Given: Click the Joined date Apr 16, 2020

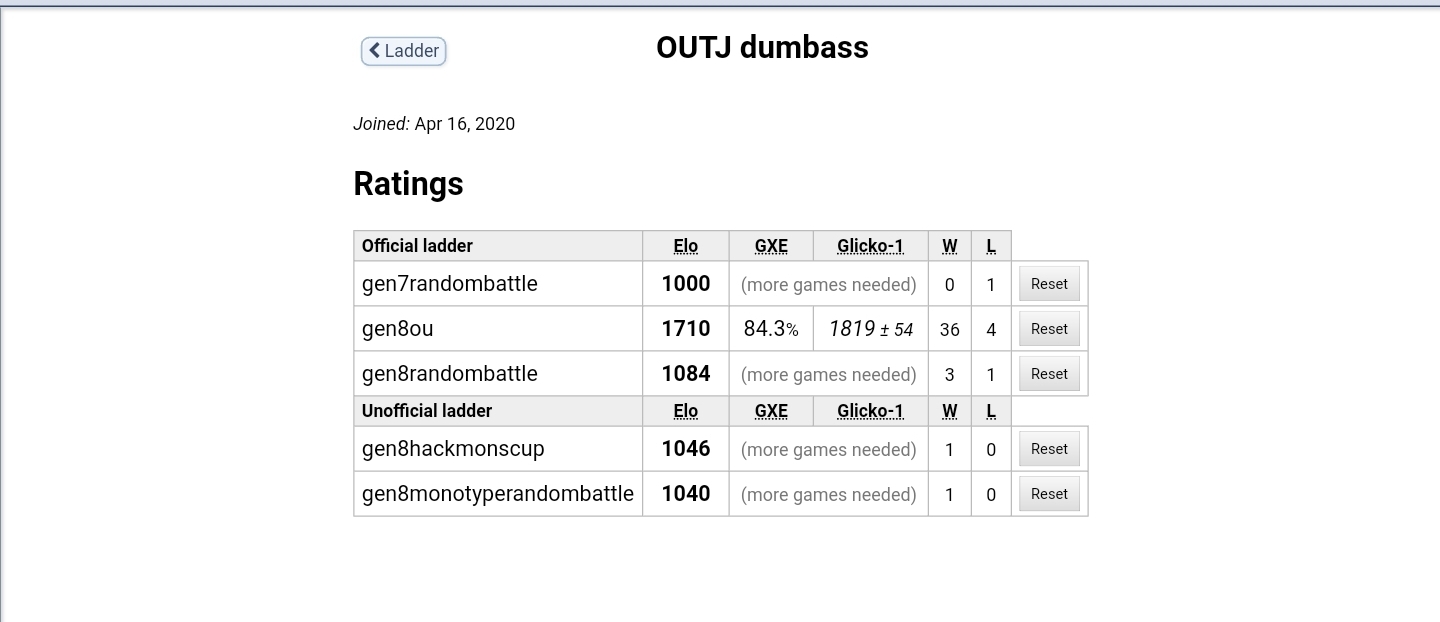Looking at the screenshot, I should 465,124.
